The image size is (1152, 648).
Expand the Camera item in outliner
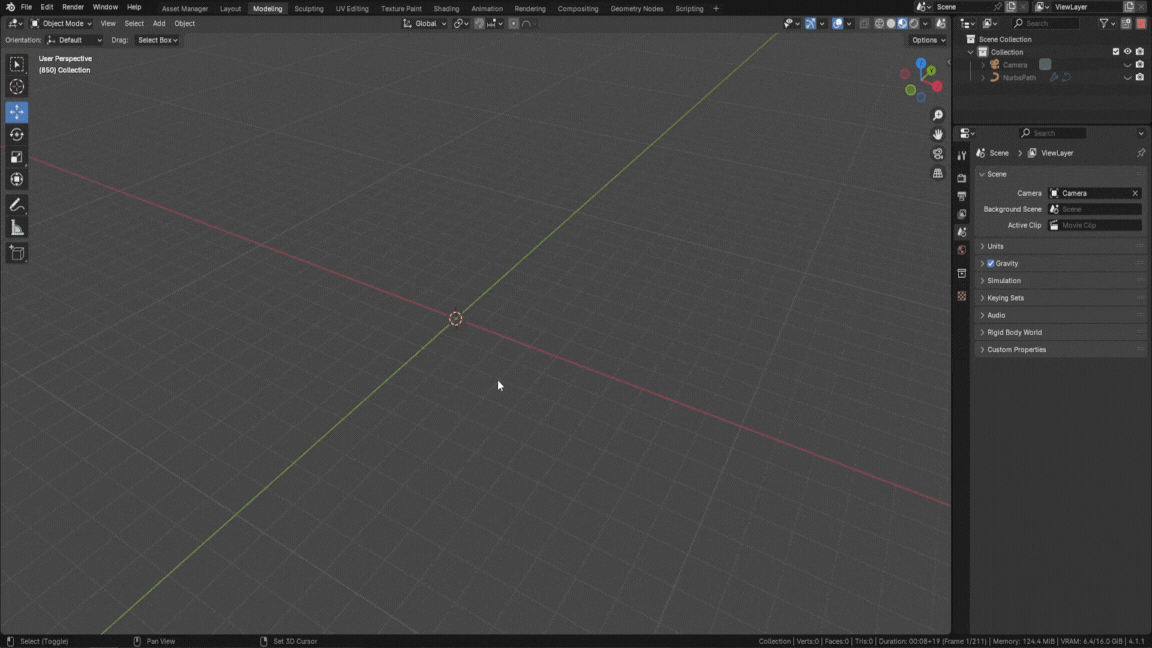click(983, 65)
